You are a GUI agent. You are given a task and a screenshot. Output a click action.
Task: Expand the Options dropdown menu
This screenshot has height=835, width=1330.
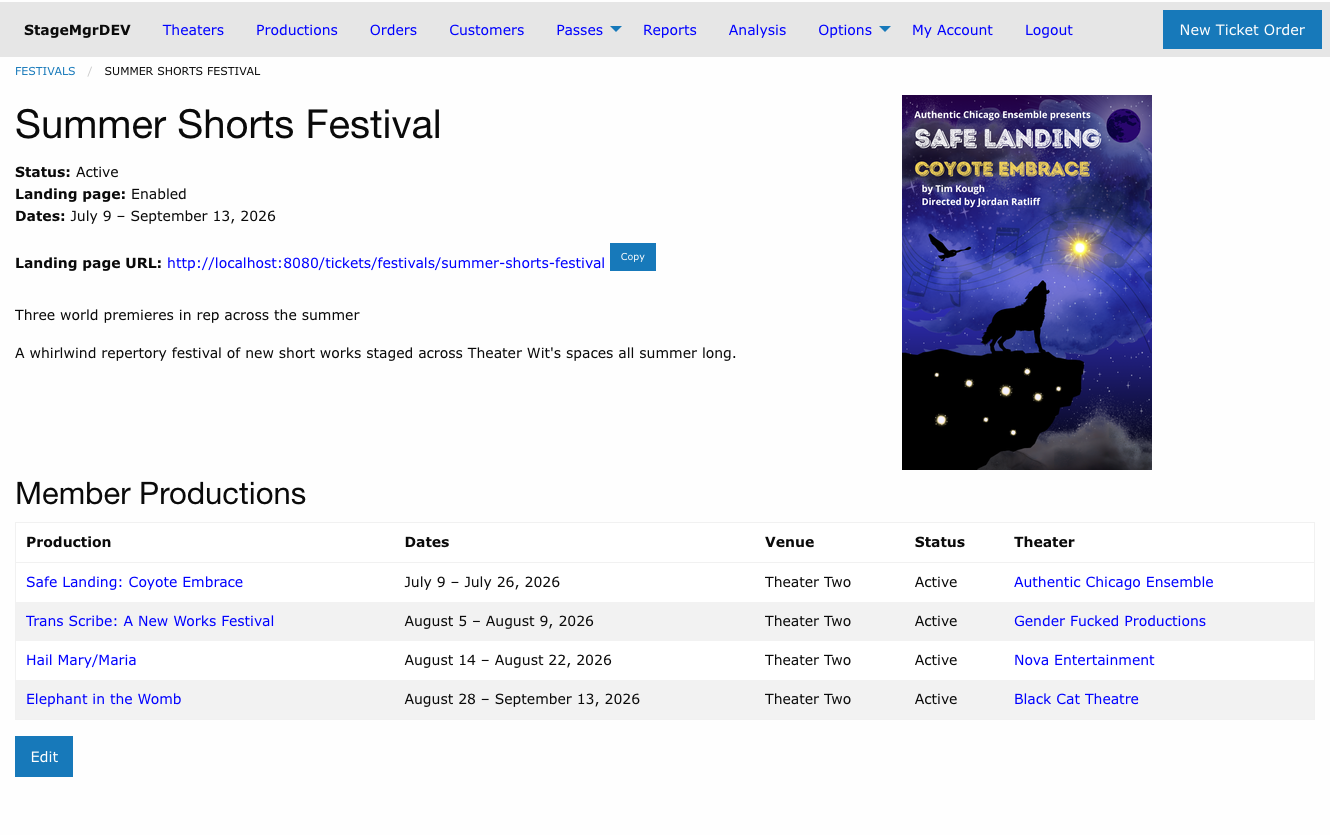tap(853, 30)
